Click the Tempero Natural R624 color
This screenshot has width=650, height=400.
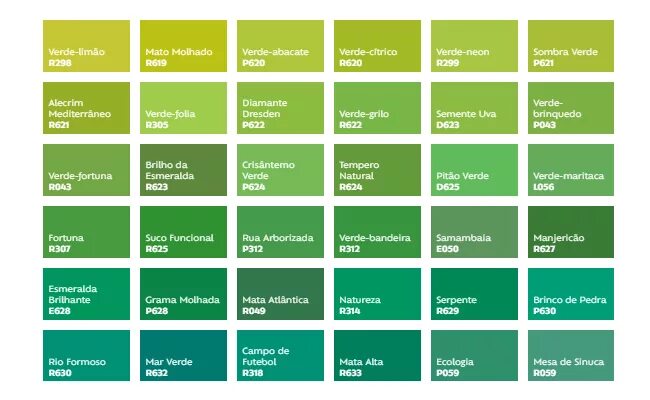tap(377, 170)
